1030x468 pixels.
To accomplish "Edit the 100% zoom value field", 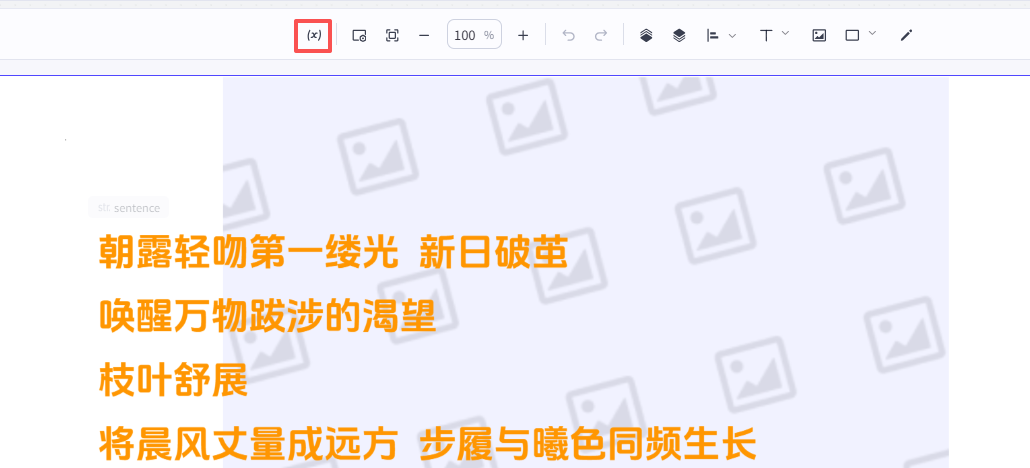I will tap(474, 35).
